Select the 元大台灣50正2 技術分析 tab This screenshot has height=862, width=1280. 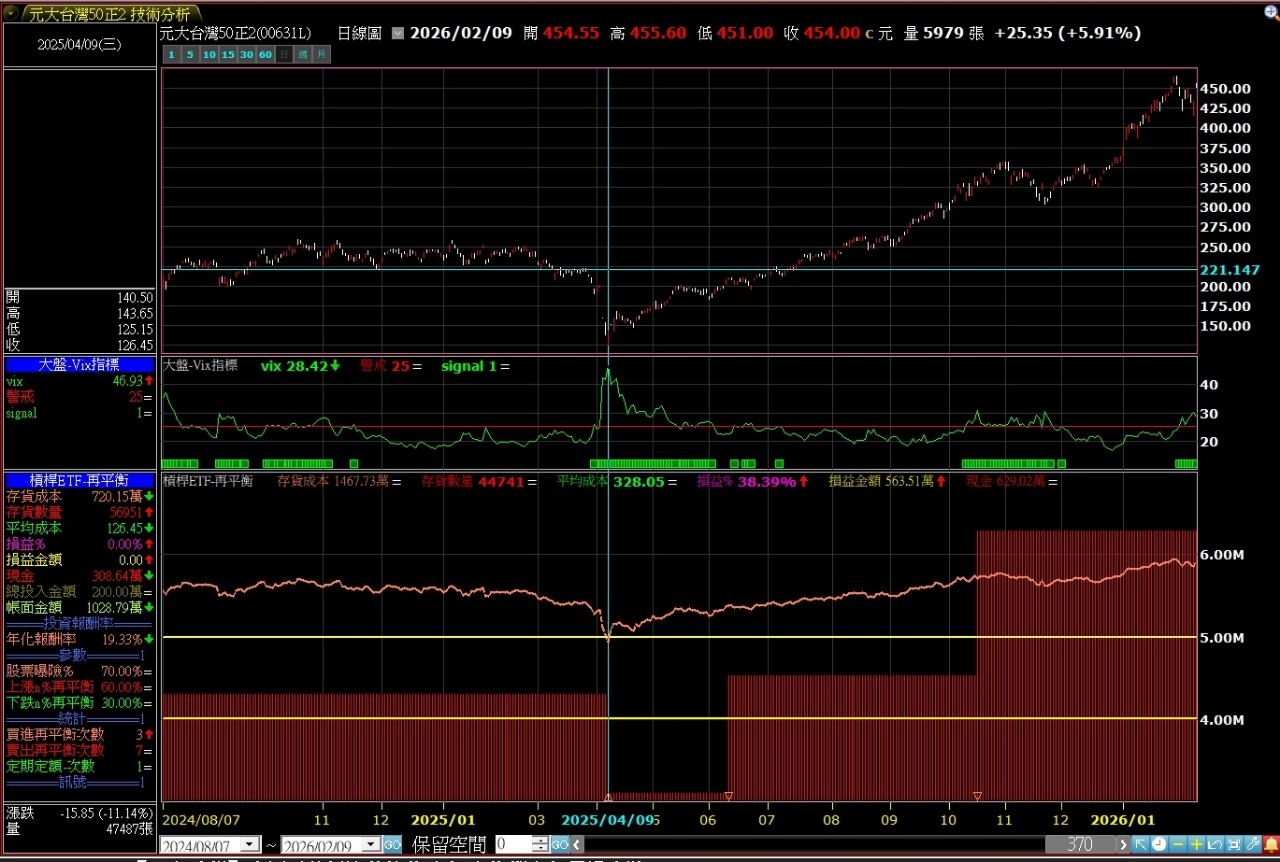tap(108, 14)
